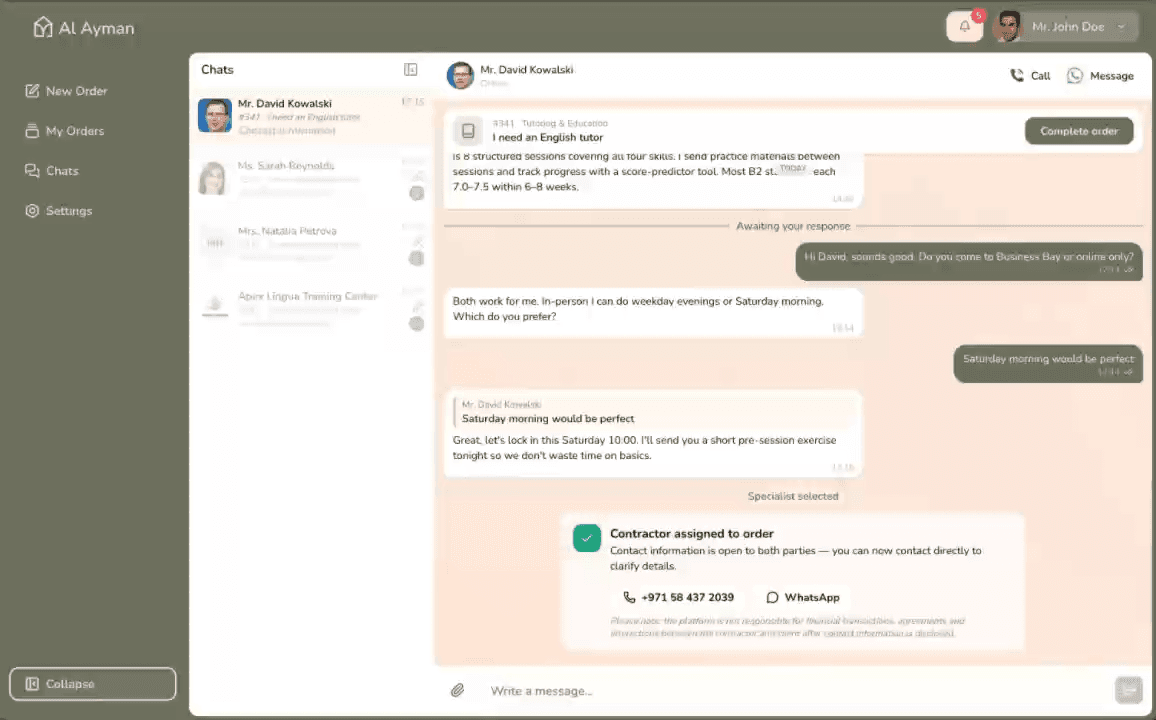
Task: Click the Chats panel title
Action: tap(217, 69)
